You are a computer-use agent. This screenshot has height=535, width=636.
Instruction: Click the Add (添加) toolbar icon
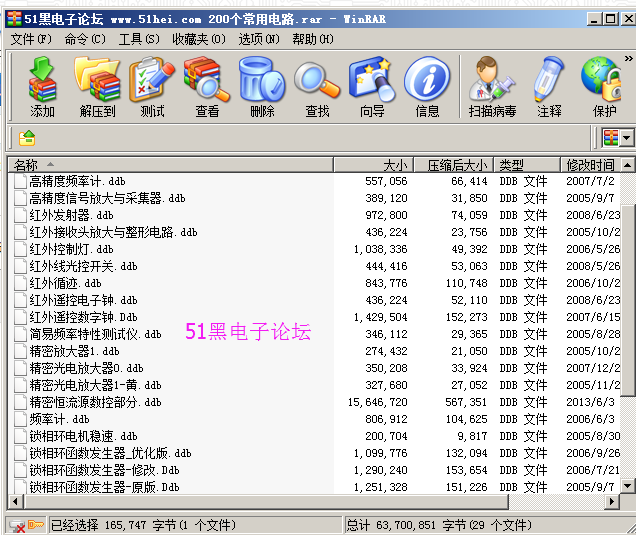(x=42, y=79)
